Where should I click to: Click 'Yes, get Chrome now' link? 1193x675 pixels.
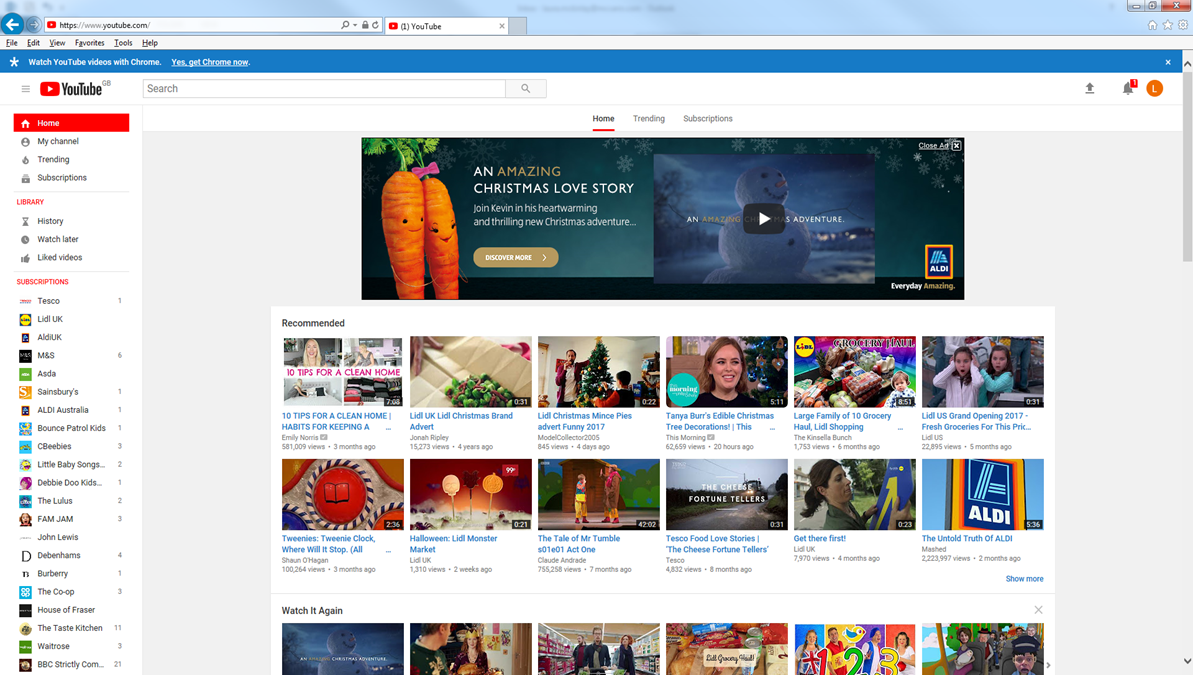pyautogui.click(x=211, y=62)
